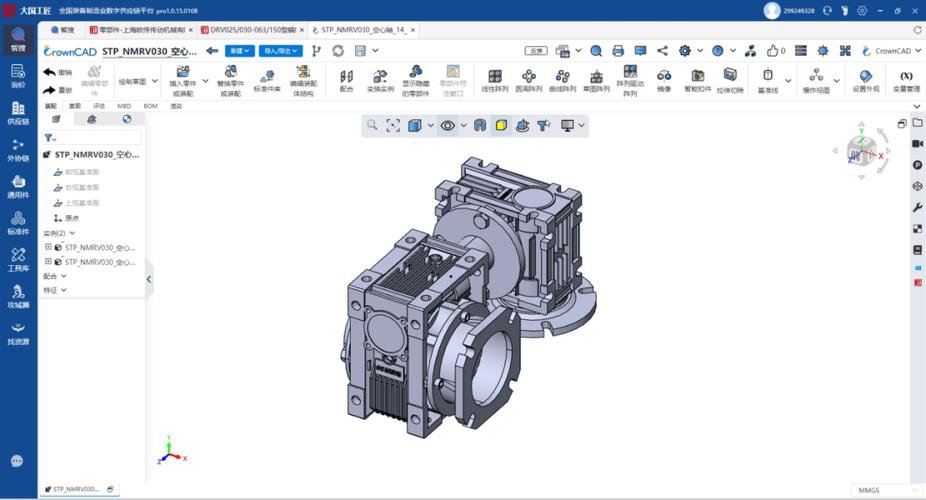Switch to the BOM ribbon tab
Viewport: 926px width, 500px height.
tap(151, 106)
